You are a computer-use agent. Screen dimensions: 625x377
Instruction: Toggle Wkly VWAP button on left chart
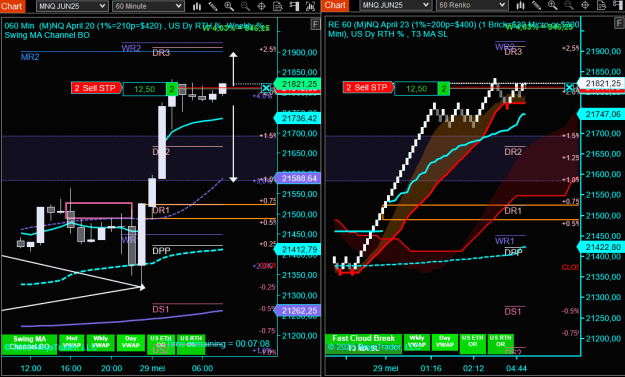(100, 342)
